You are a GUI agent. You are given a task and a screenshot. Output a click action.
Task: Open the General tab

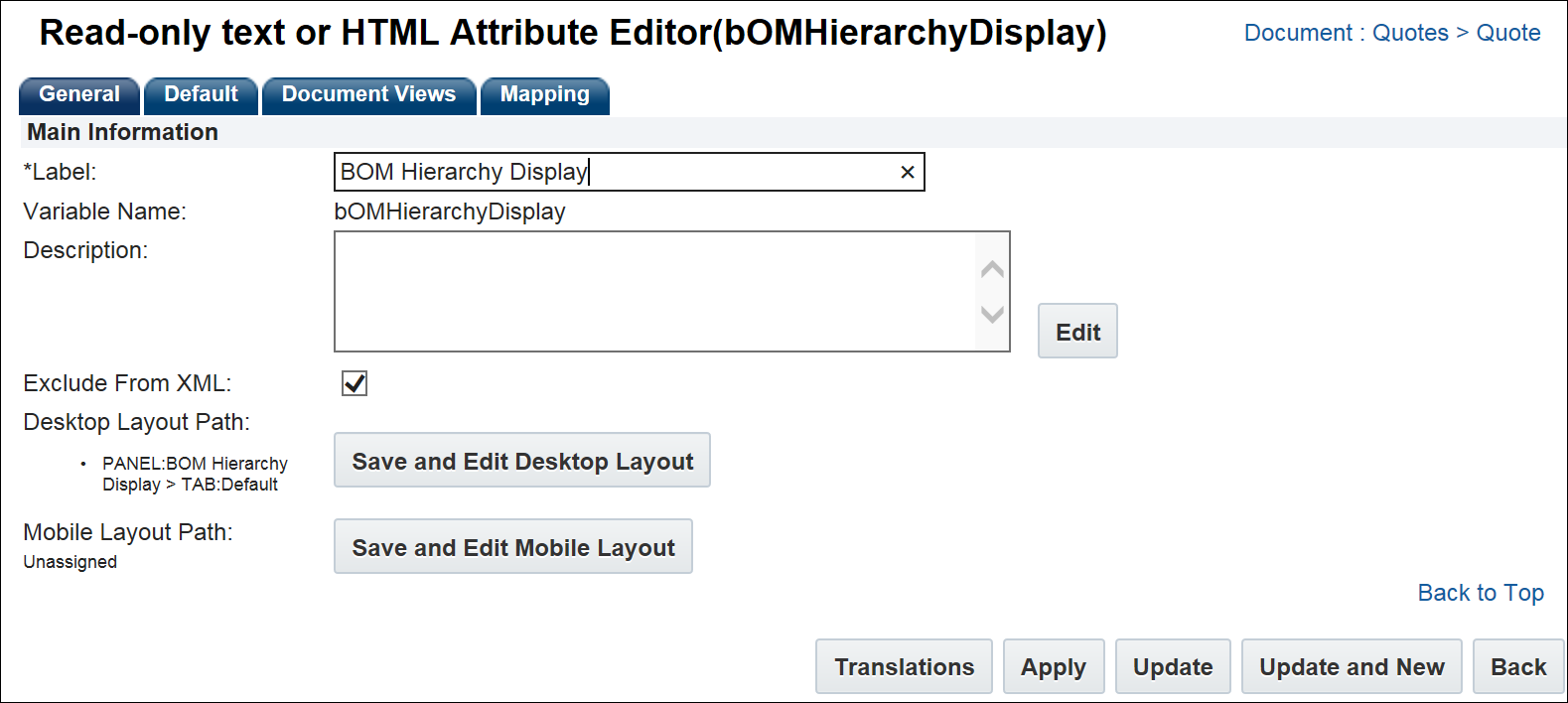coord(79,95)
